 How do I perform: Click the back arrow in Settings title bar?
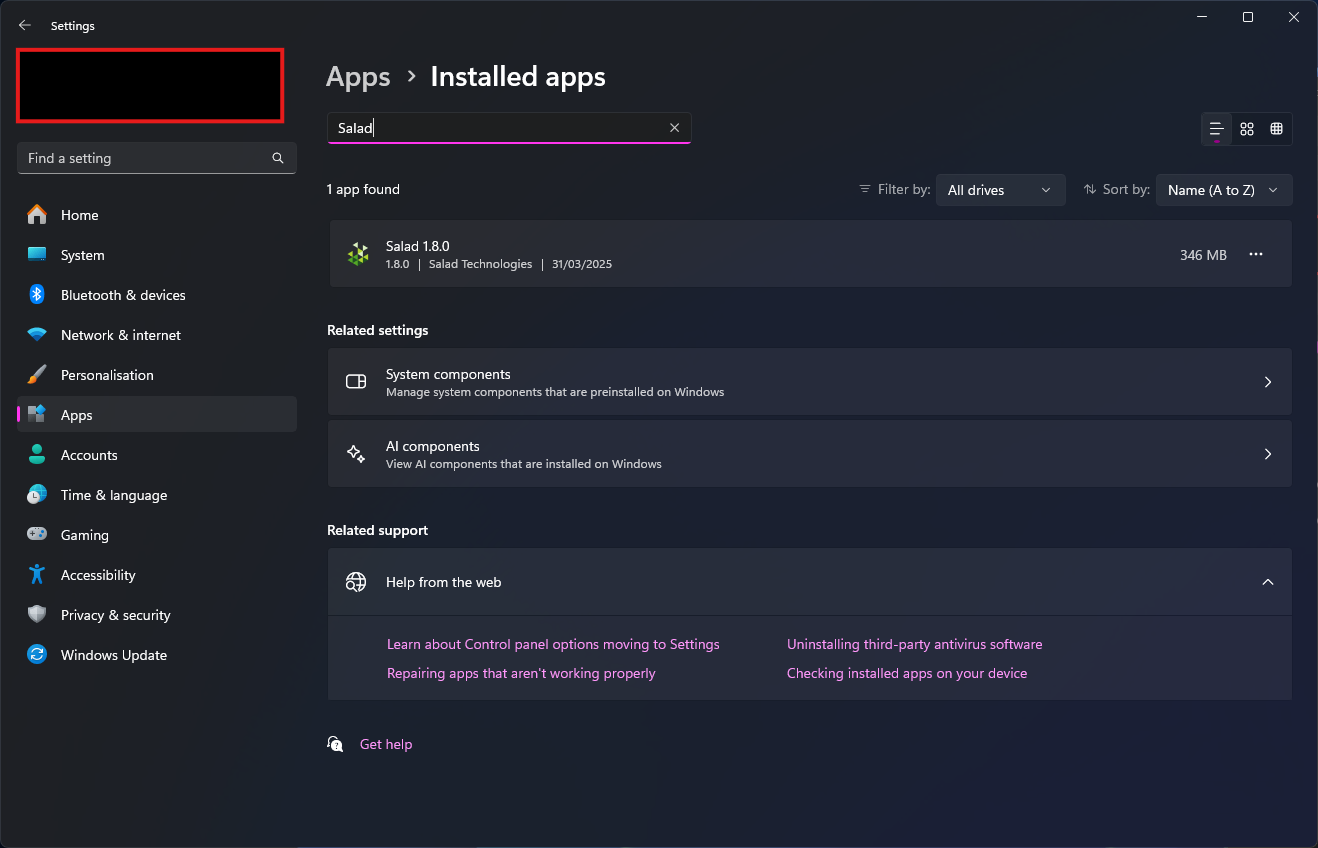[x=25, y=25]
